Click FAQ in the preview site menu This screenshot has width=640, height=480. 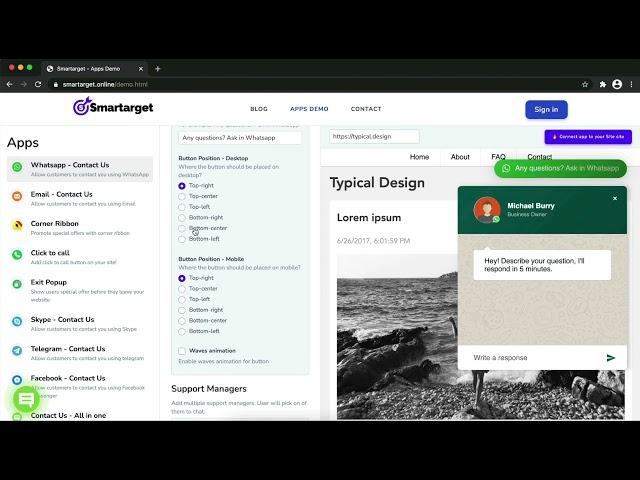tap(498, 157)
